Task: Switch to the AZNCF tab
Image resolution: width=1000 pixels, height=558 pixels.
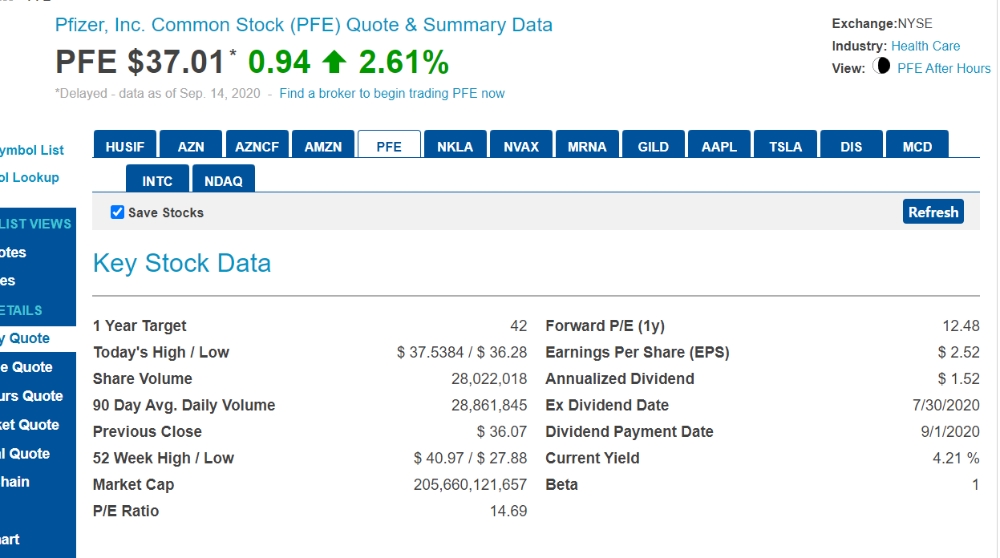Action: pos(257,144)
